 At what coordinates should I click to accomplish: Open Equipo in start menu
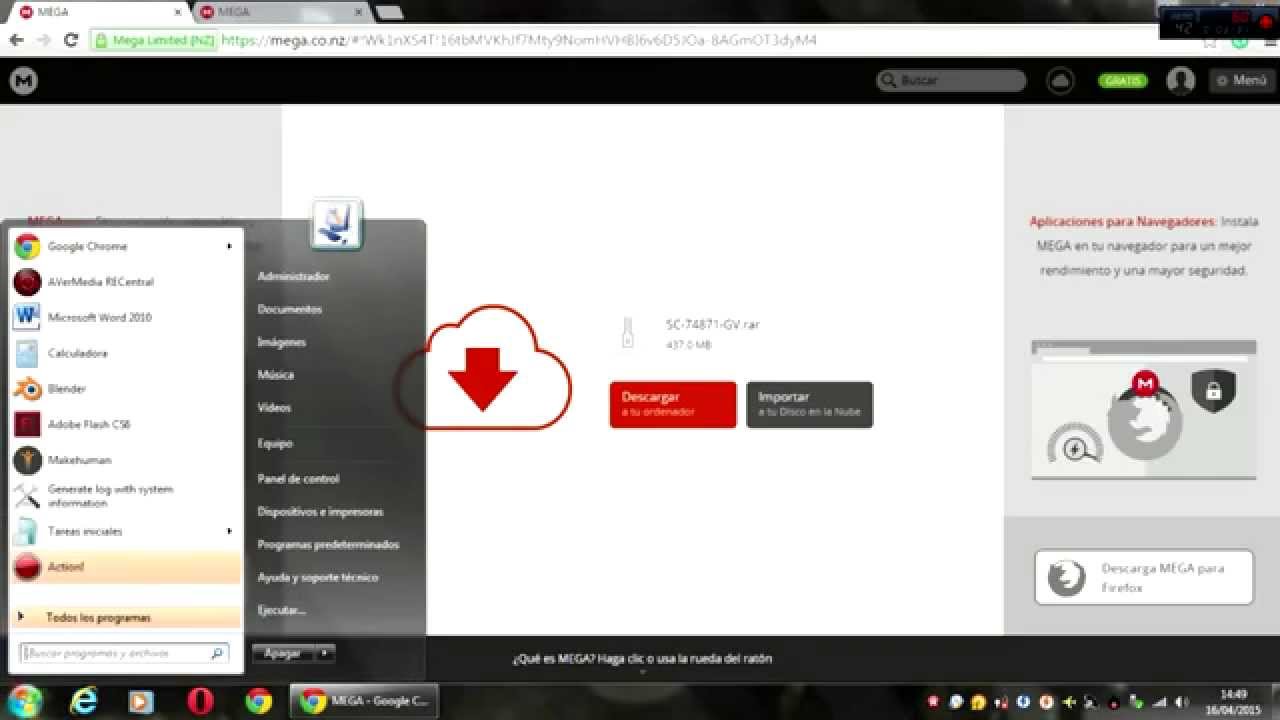(275, 443)
